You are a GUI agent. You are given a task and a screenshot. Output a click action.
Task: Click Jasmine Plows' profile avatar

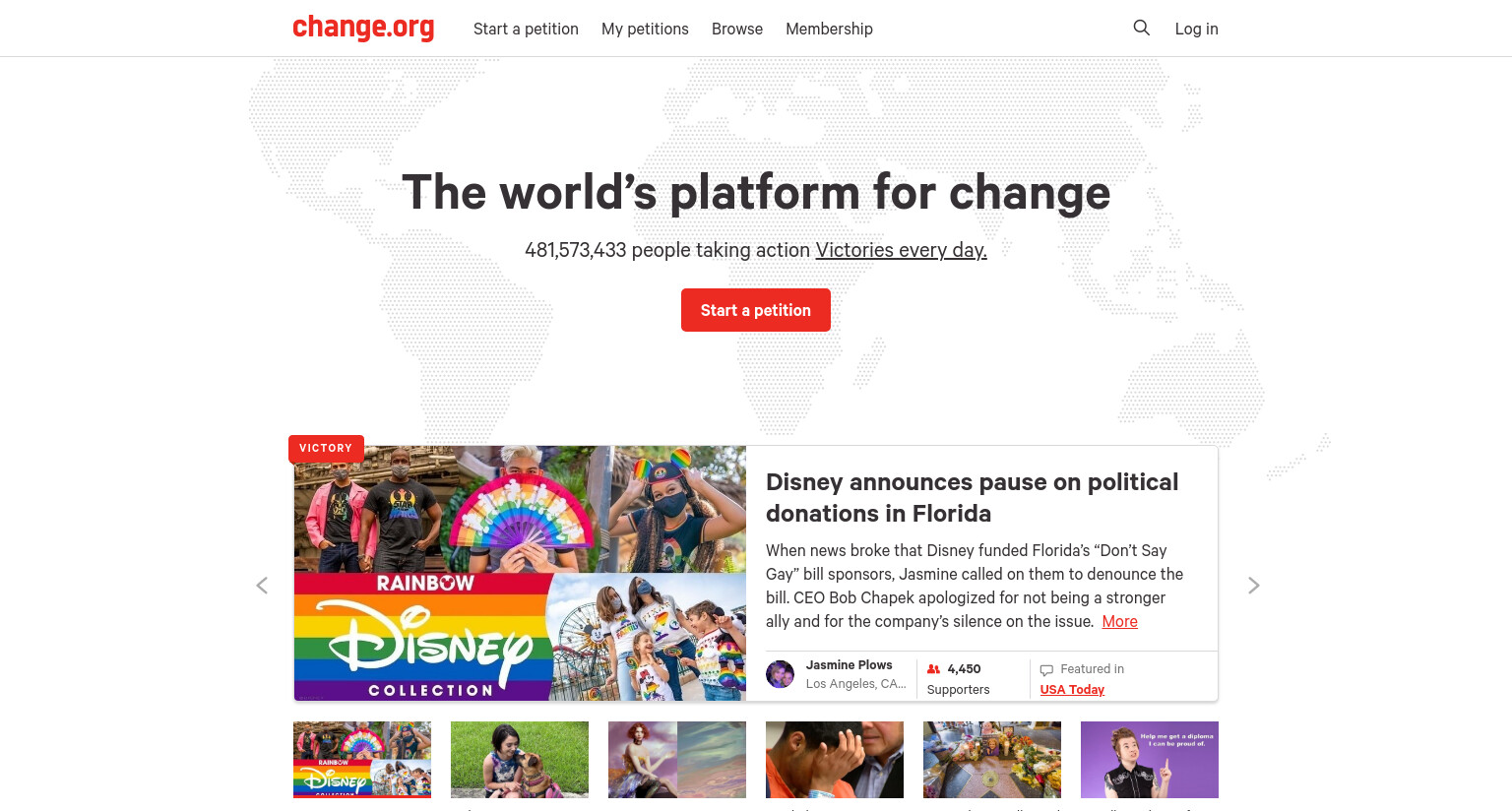tap(780, 674)
